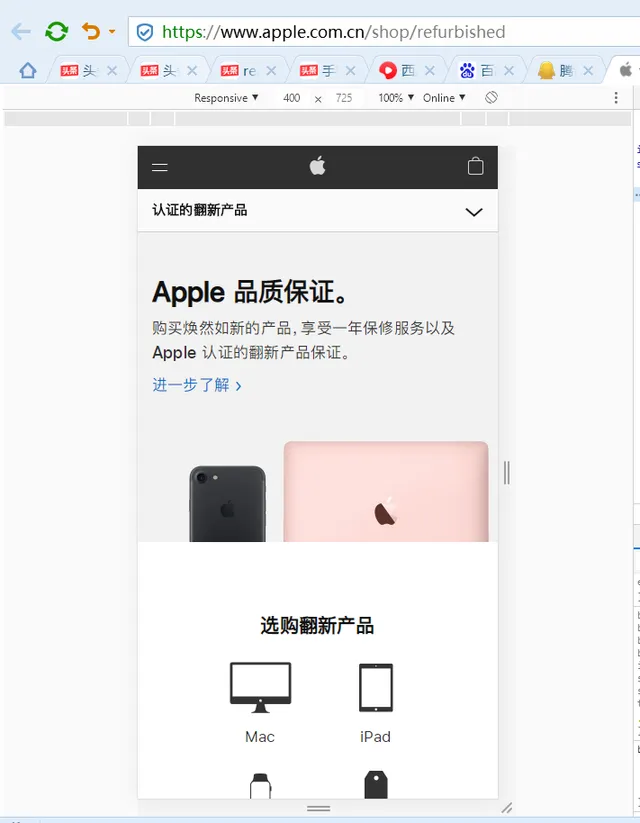The width and height of the screenshot is (640, 823).
Task: Reload the page with the green refresh icon
Action: (56, 31)
